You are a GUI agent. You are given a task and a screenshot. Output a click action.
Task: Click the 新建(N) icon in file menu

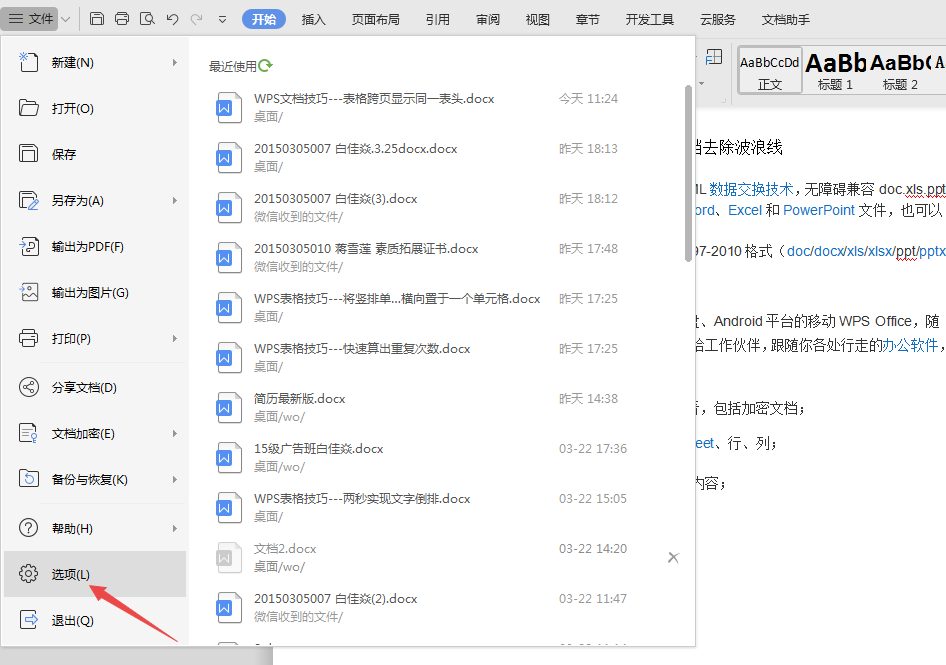(x=28, y=62)
